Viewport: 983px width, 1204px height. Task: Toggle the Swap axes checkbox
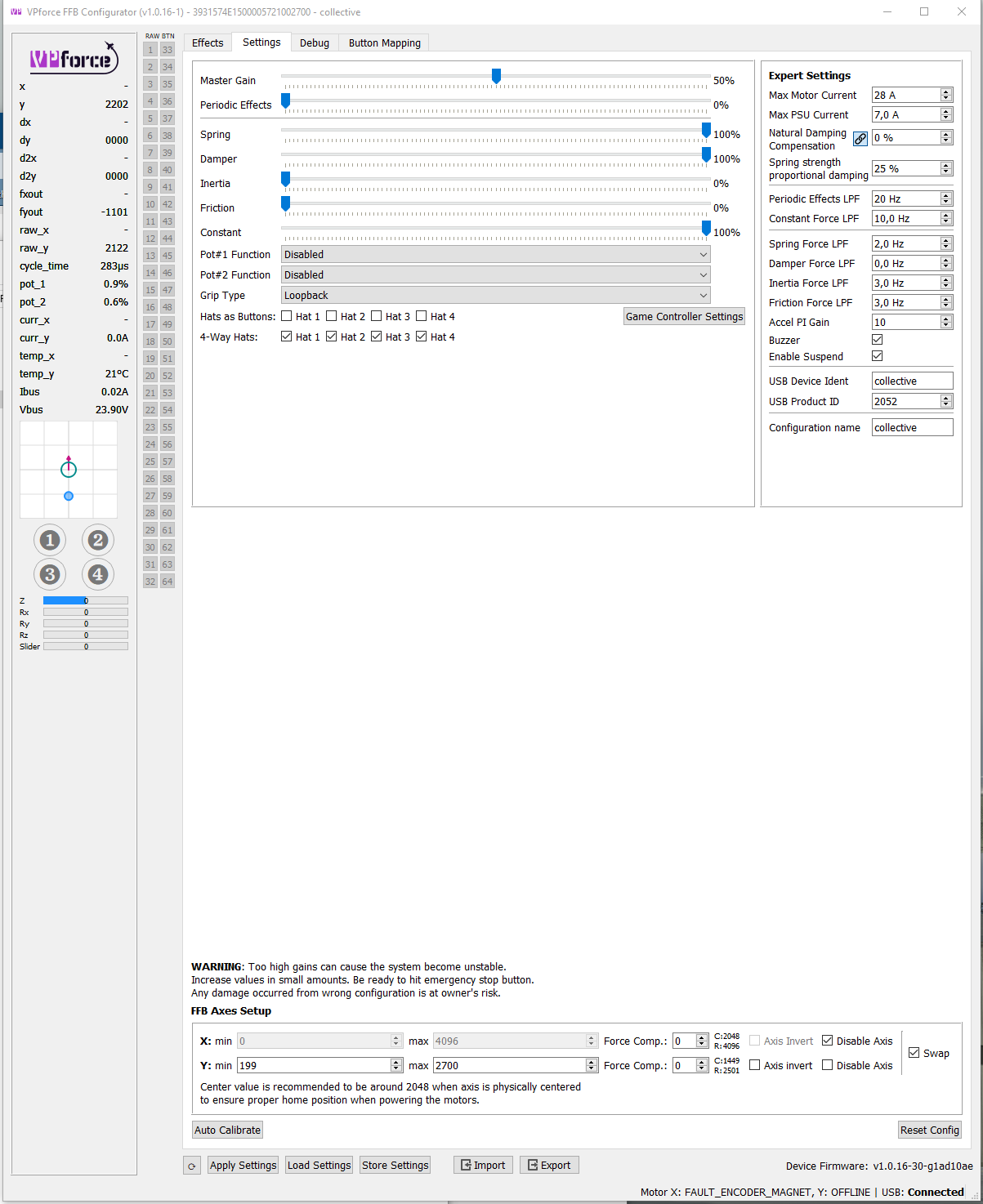coord(914,1053)
